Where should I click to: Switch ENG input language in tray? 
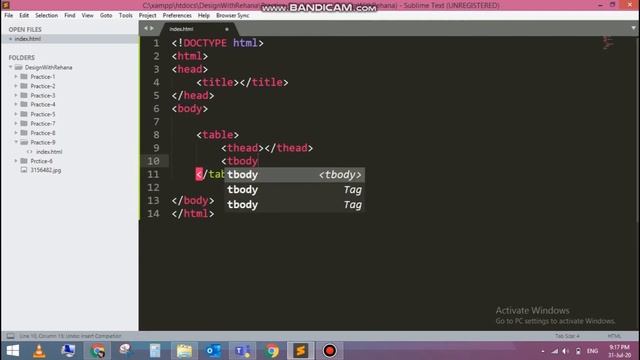[x=592, y=351]
